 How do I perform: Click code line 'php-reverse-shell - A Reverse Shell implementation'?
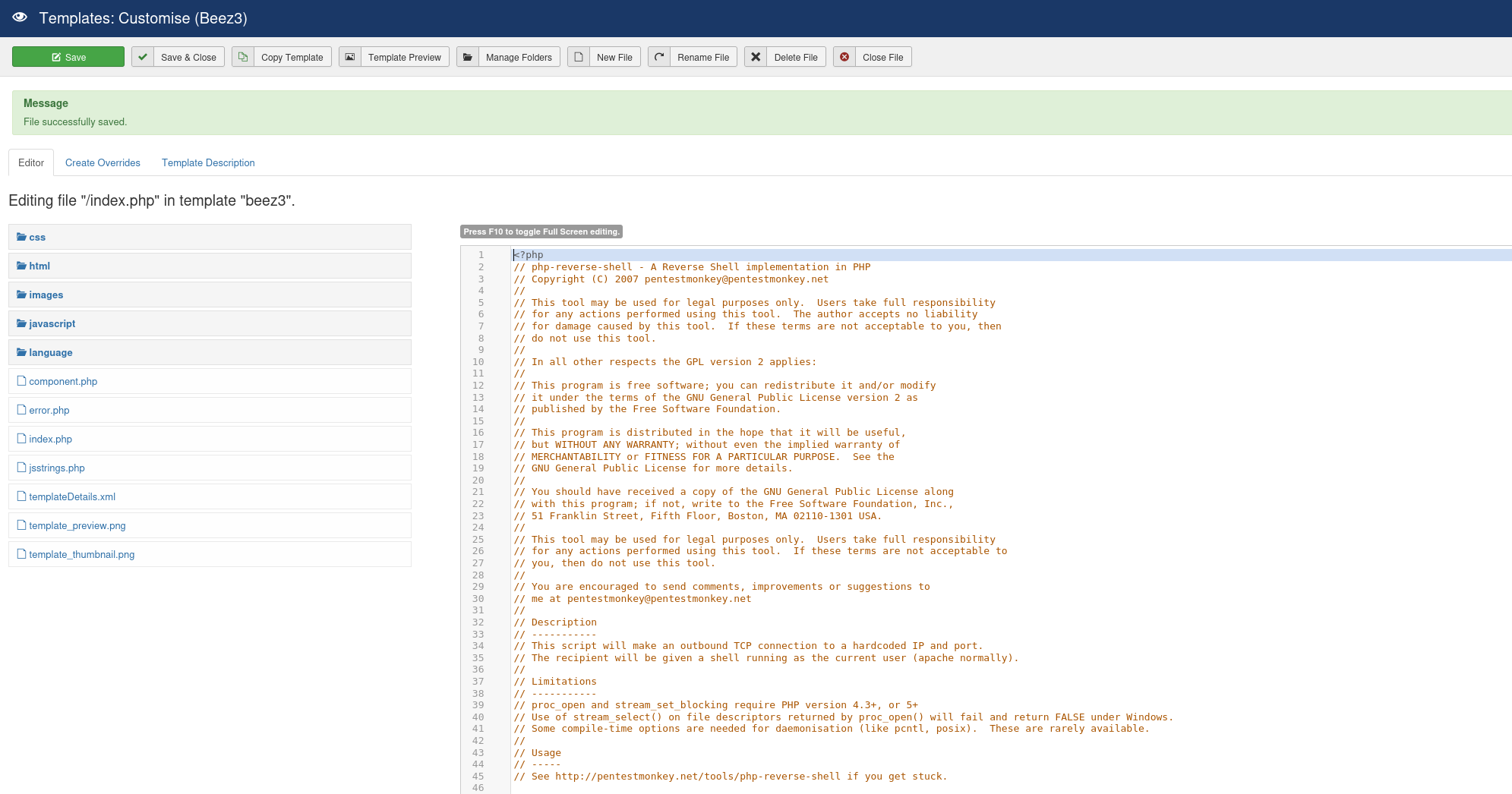[692, 267]
